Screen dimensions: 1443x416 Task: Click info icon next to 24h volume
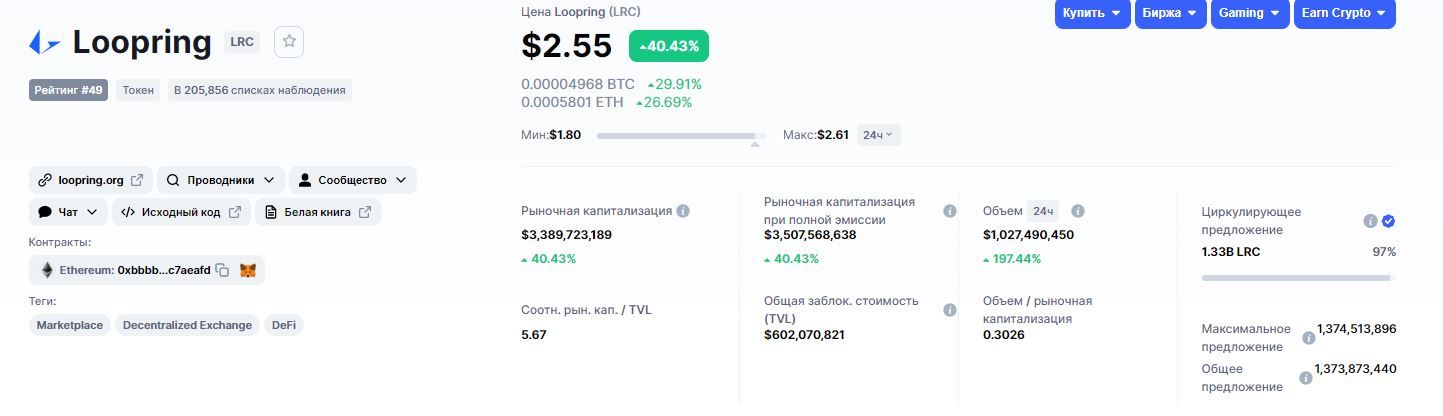(1078, 211)
